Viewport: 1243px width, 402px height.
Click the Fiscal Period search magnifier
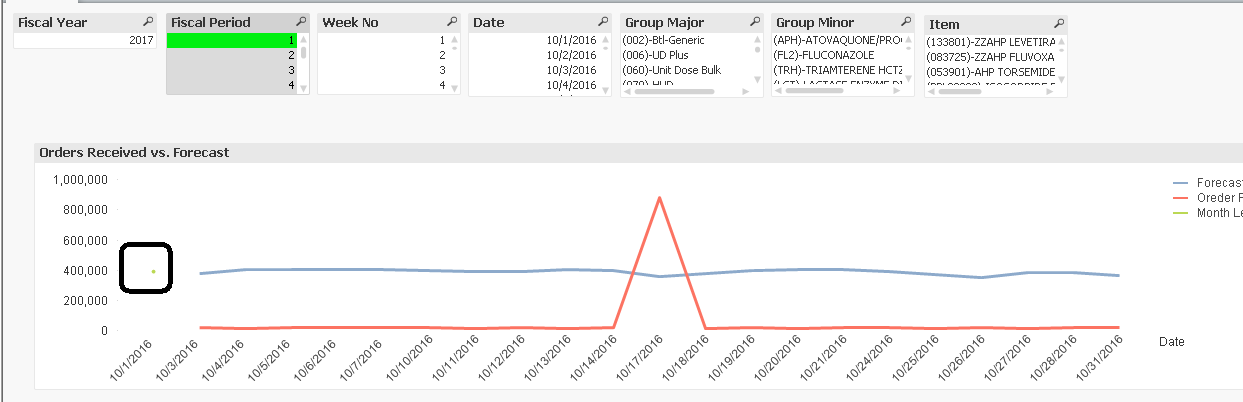(x=301, y=22)
